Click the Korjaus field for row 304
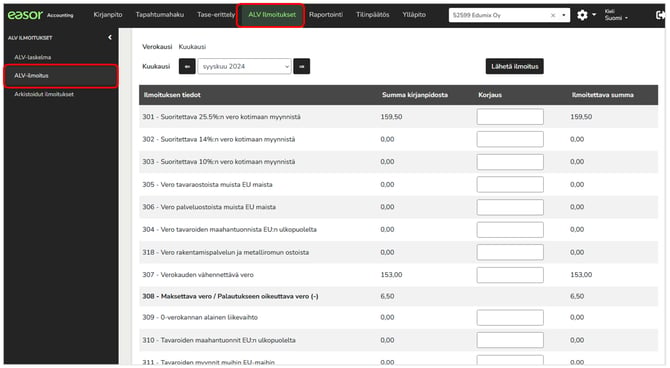Screen dimensions: 670x368 [510, 230]
